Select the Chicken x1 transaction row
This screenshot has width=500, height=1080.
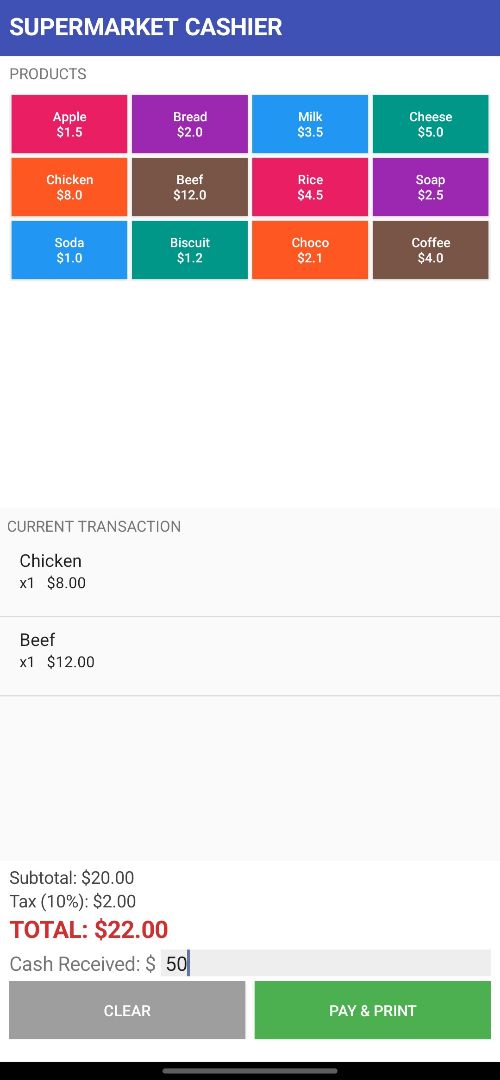(250, 577)
